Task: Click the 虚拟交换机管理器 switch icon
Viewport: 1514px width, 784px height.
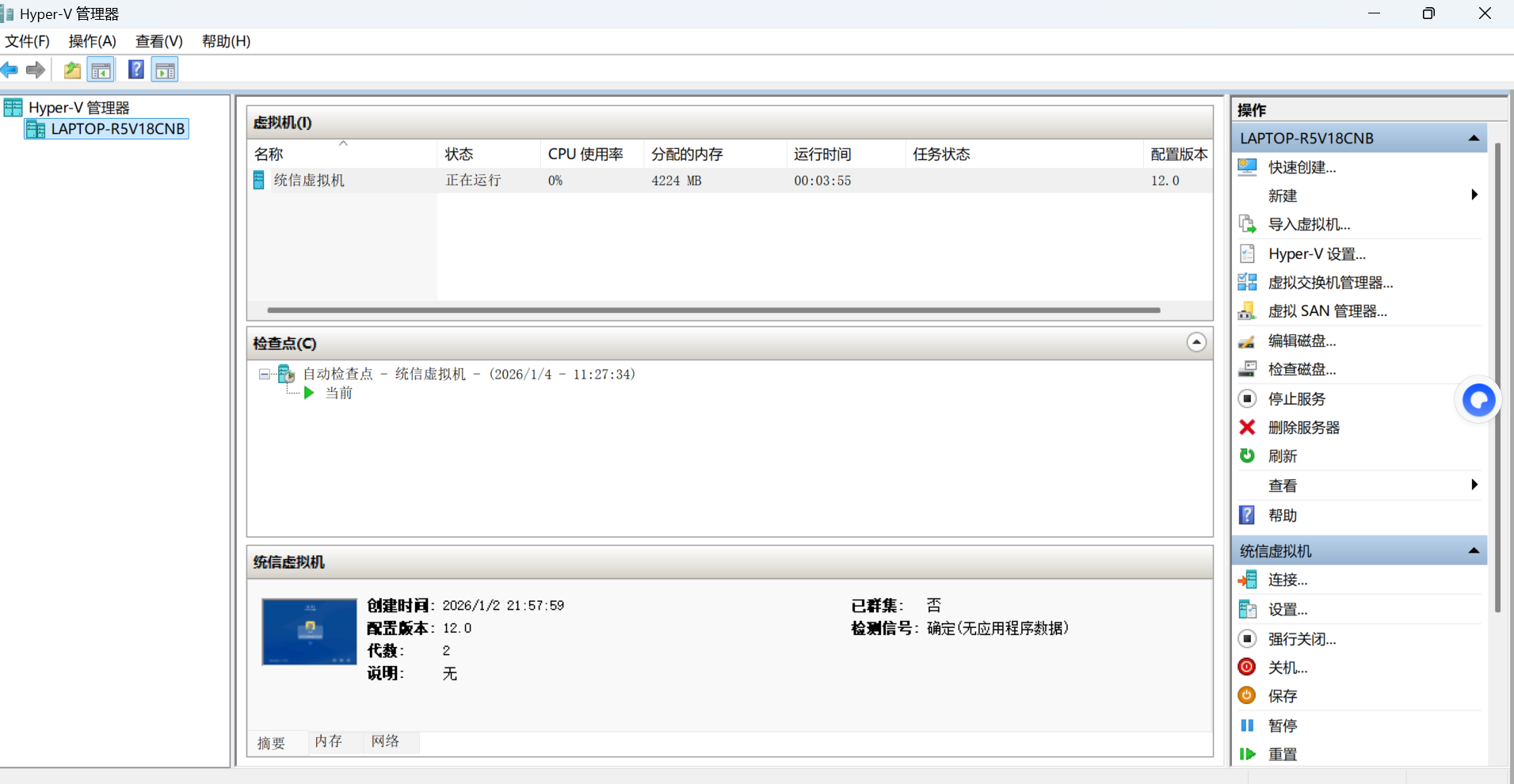Action: (x=1247, y=282)
